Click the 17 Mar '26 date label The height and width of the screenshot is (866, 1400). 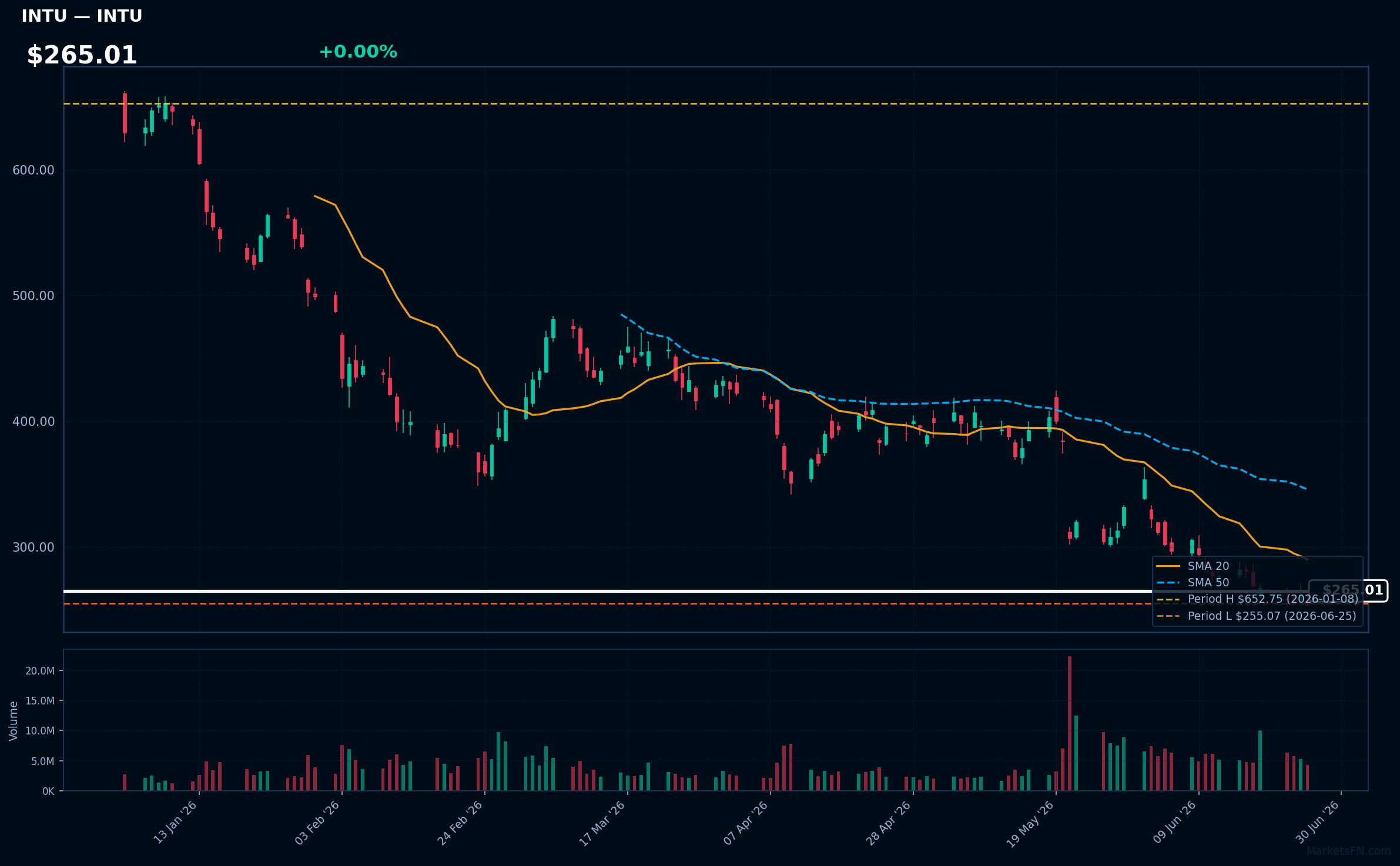tap(602, 823)
